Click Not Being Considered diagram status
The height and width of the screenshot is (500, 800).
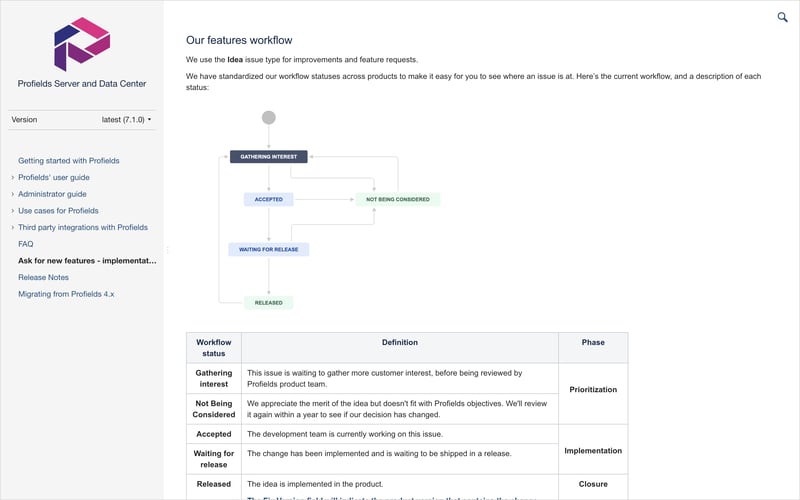pyautogui.click(x=397, y=199)
